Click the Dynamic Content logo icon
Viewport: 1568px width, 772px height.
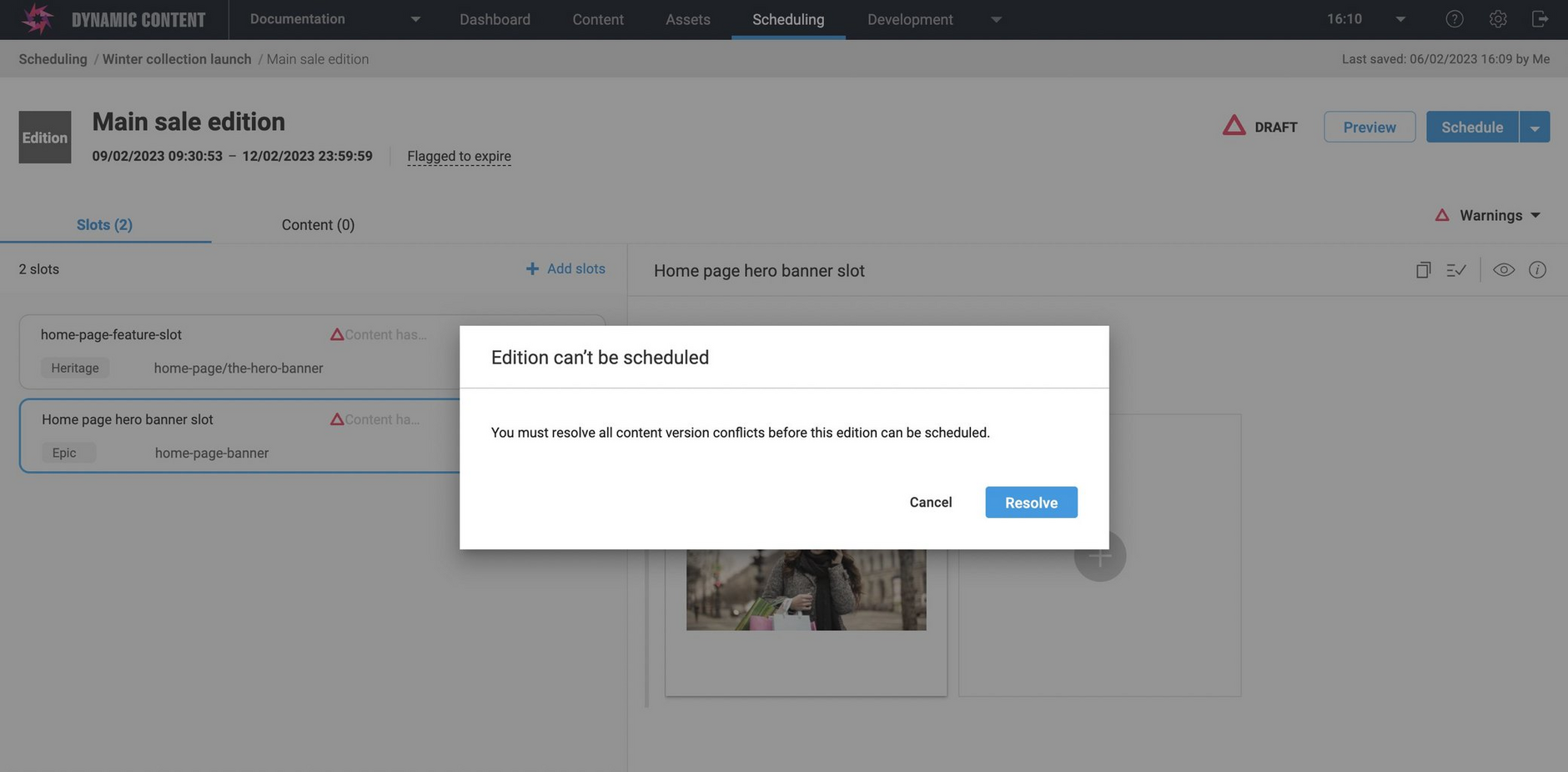coord(37,19)
